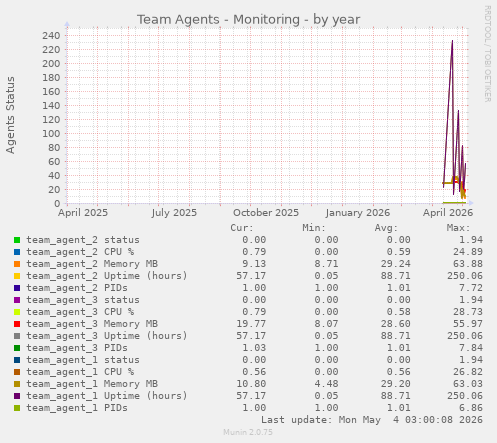Screen dimensions: 497x443
Task: Click the October 2025 x-axis label
Action: point(266,213)
